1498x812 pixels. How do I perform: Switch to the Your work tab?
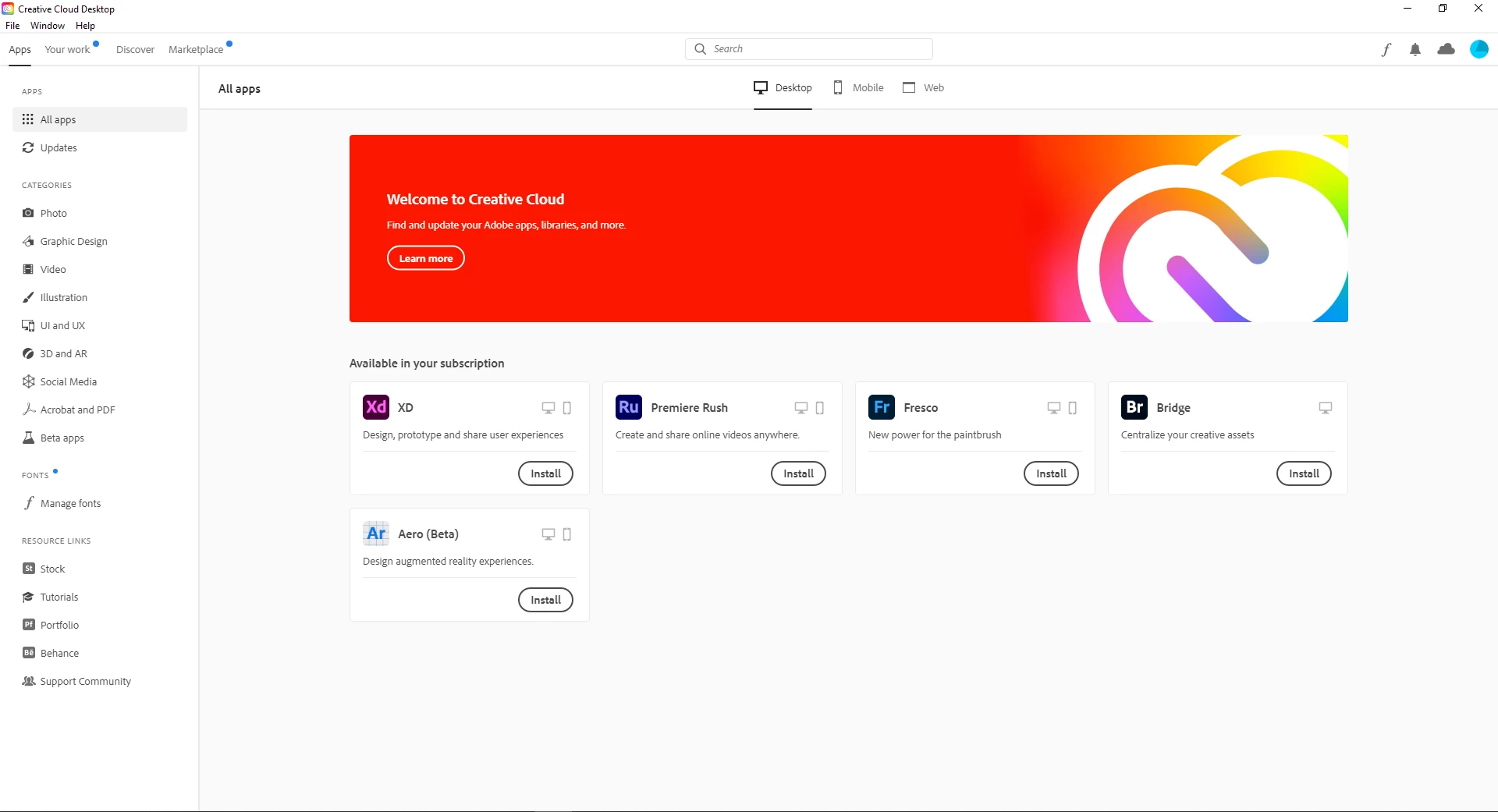click(68, 49)
